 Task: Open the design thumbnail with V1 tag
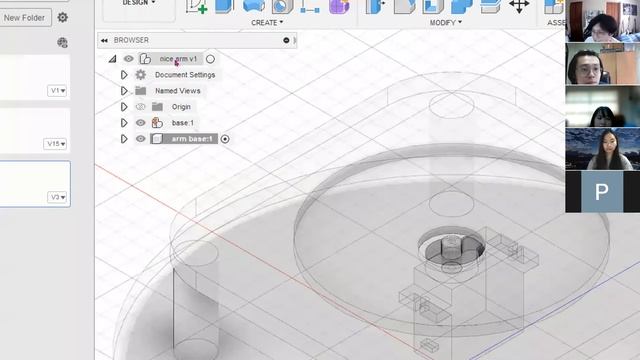[x=35, y=78]
